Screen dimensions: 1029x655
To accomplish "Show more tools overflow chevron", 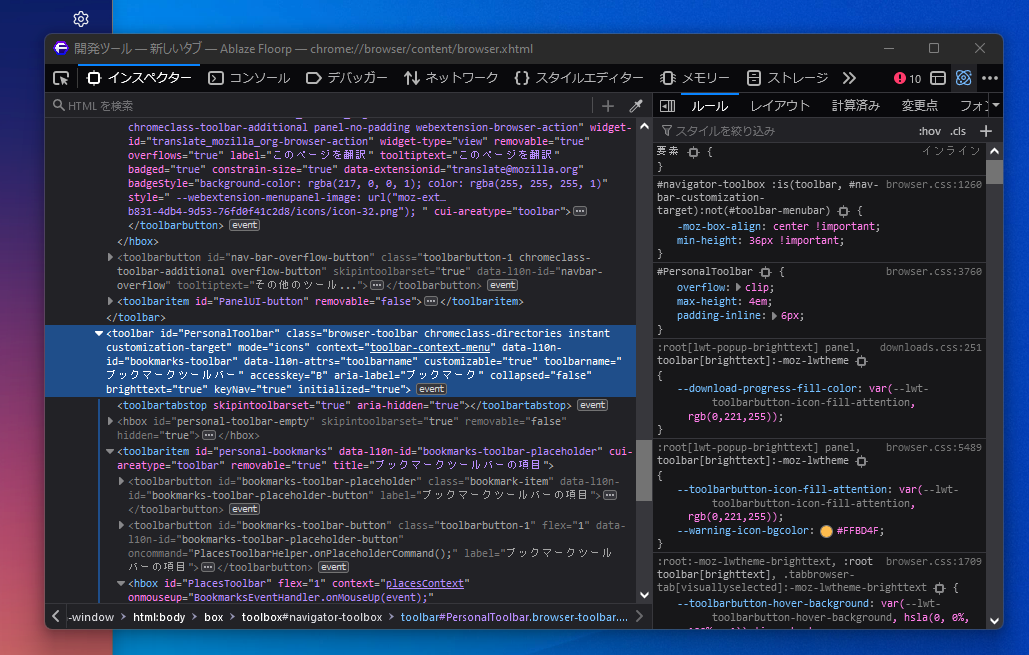I will coord(849,78).
